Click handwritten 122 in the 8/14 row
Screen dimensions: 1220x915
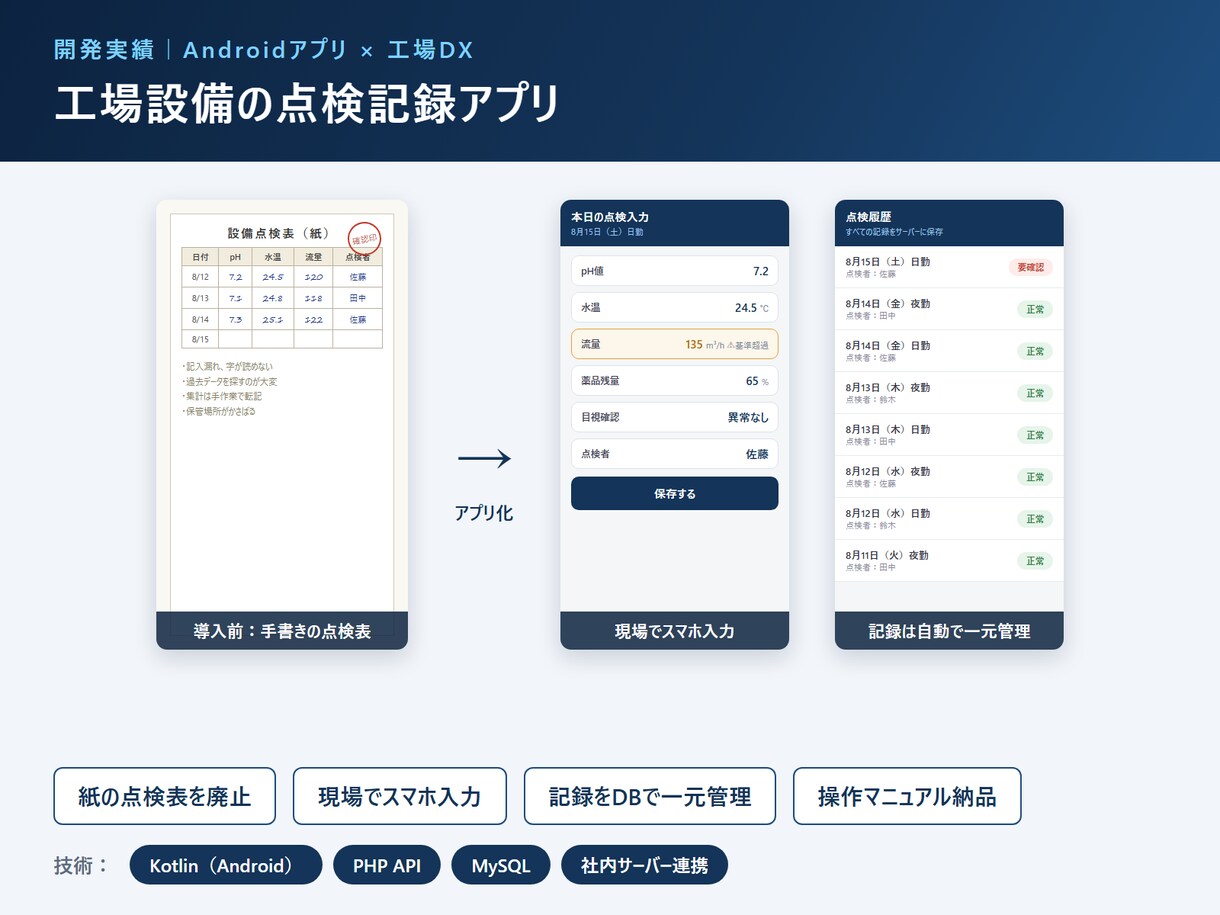pyautogui.click(x=313, y=319)
